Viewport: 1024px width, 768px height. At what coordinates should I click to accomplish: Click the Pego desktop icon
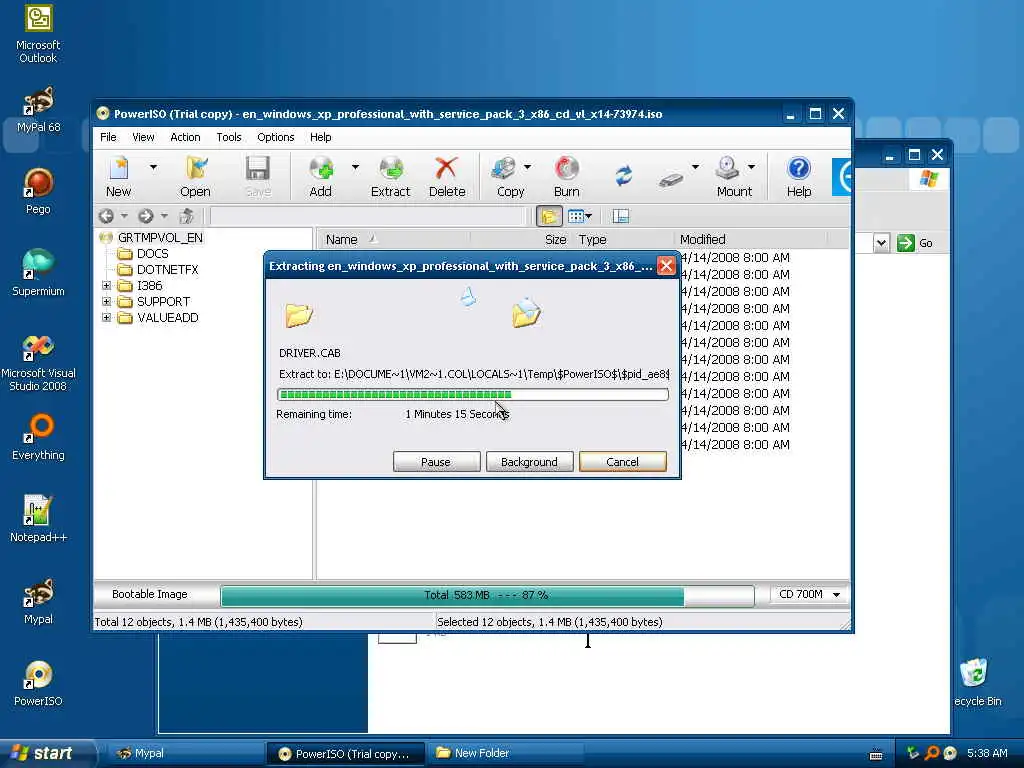[x=38, y=191]
